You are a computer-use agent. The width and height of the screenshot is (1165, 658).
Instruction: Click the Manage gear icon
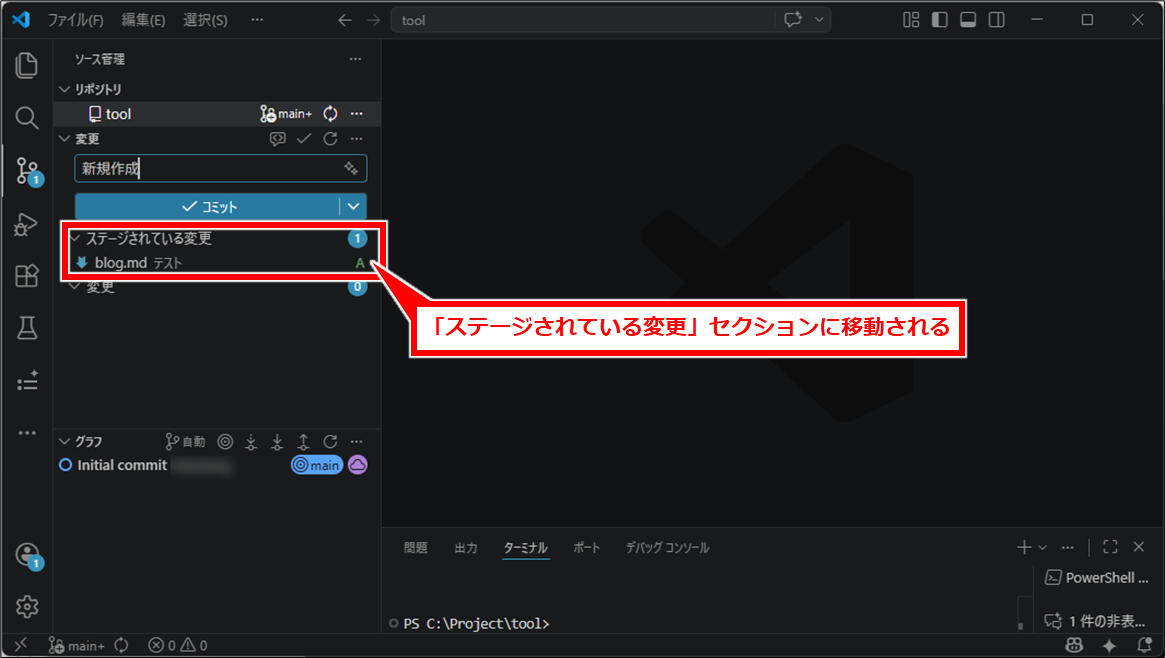(27, 606)
